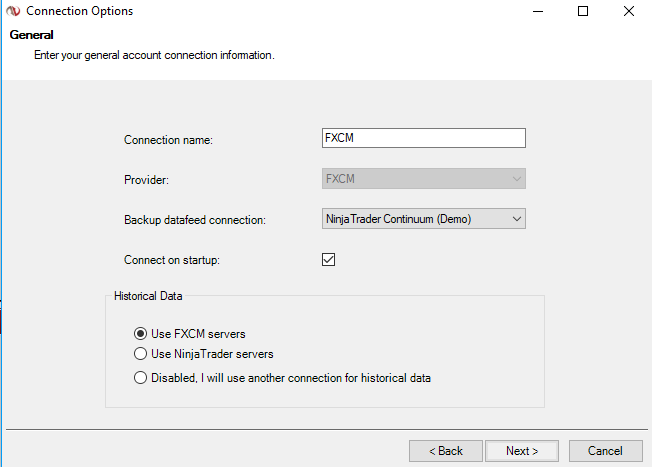Select Disabled historical data option

pos(140,378)
